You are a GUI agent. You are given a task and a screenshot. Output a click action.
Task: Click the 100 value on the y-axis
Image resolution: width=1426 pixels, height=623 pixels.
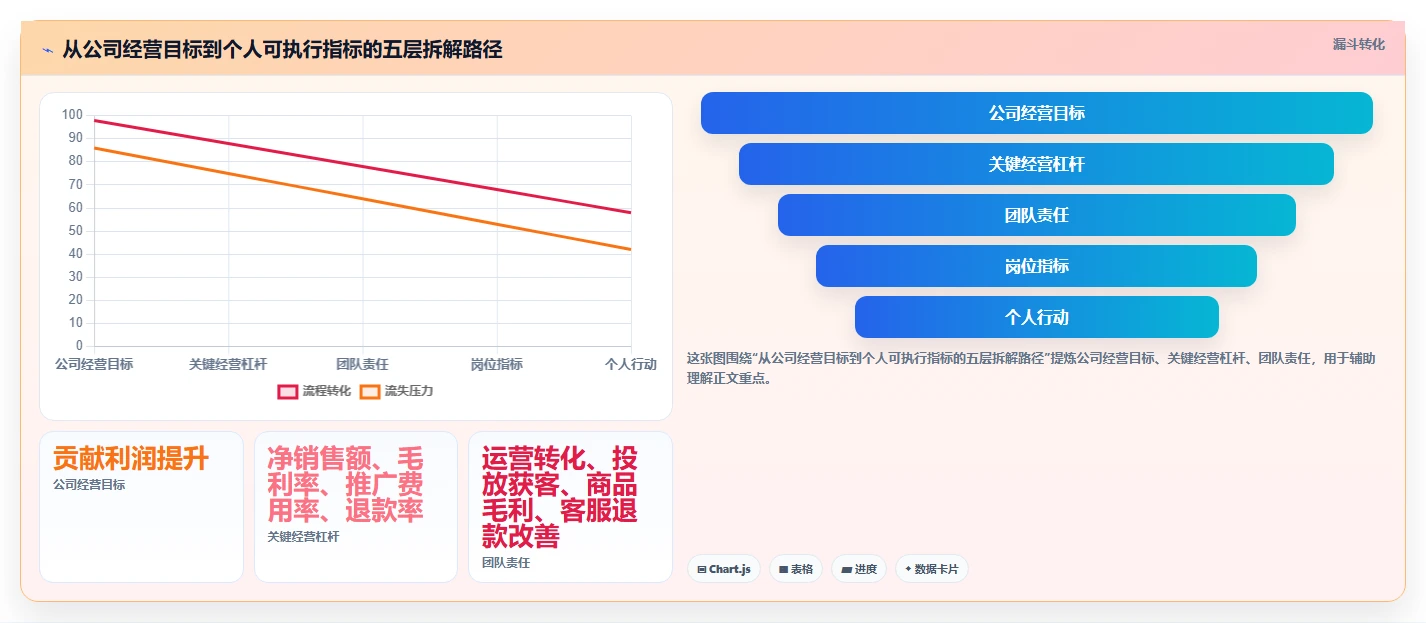(x=72, y=115)
